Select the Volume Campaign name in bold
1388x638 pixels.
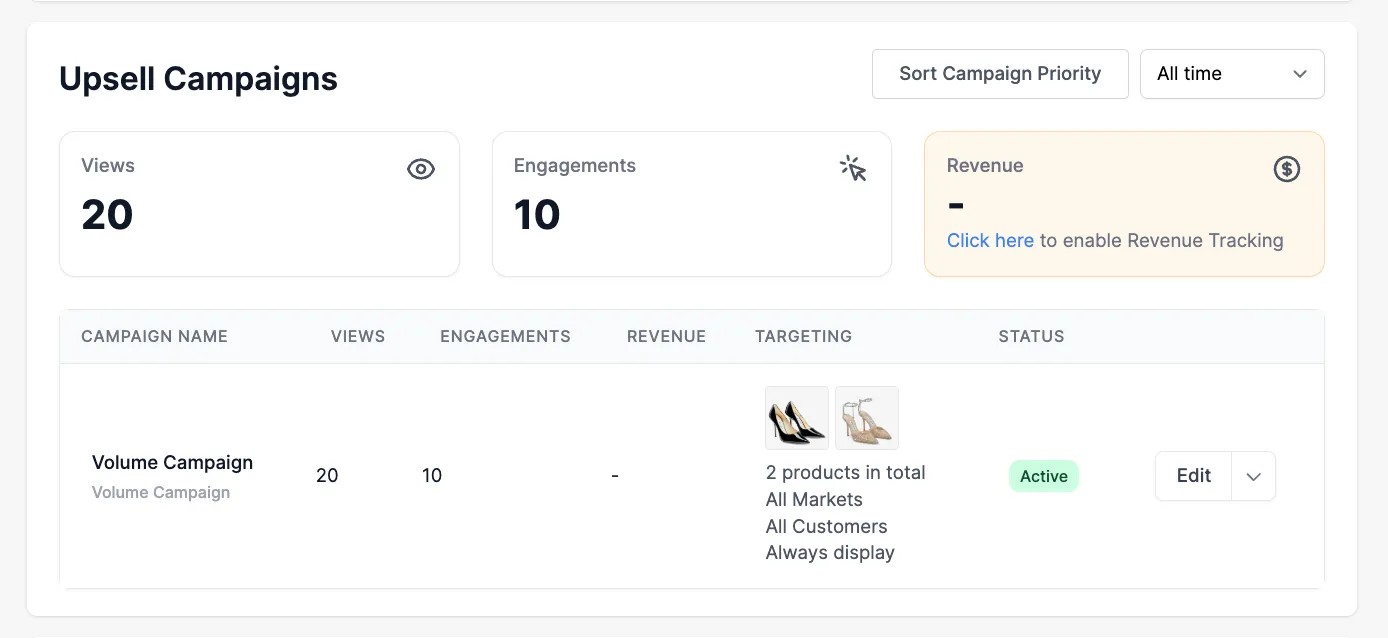click(172, 462)
